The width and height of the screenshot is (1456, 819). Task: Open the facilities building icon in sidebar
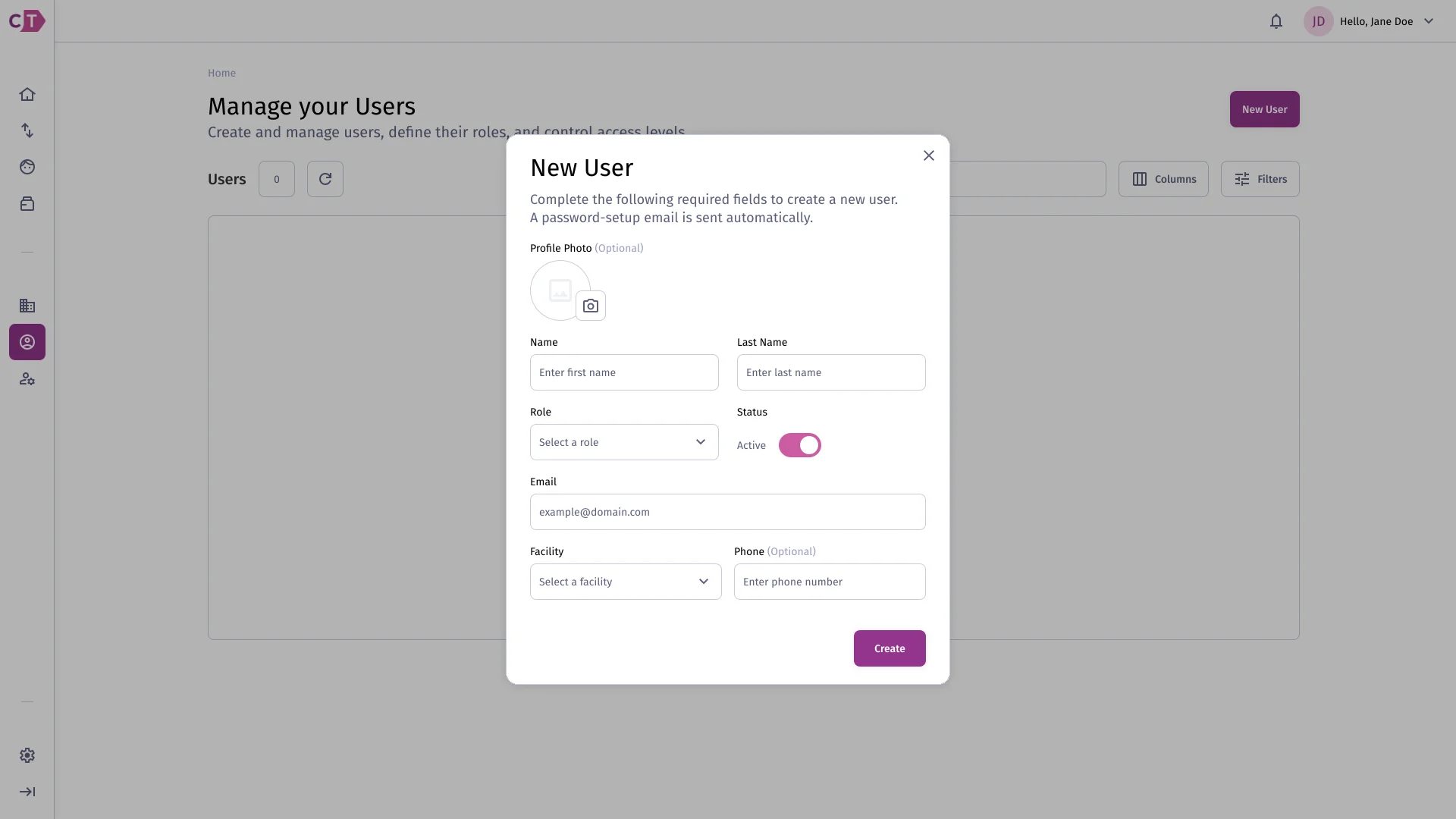pyautogui.click(x=27, y=306)
